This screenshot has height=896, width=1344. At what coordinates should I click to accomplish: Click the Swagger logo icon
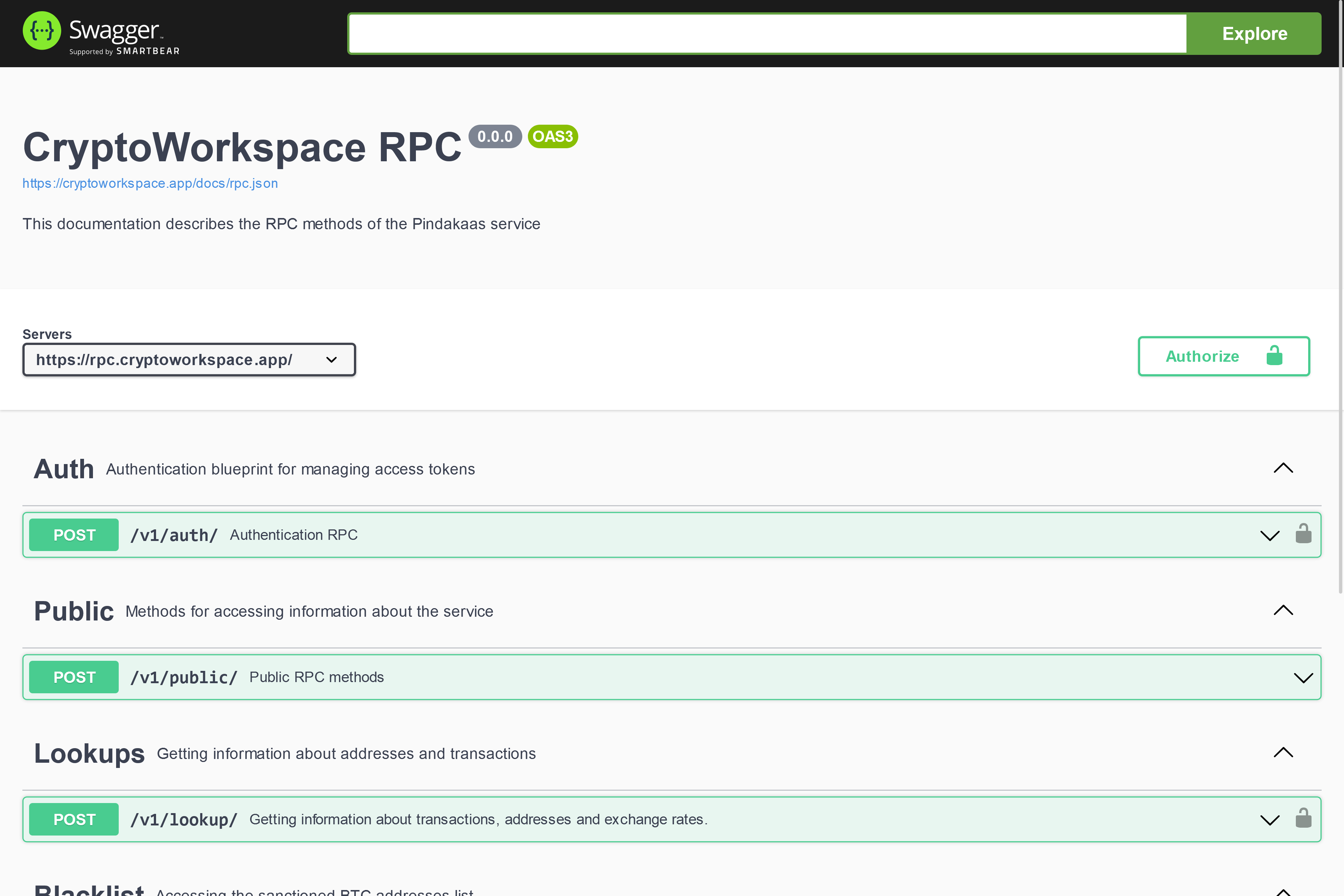pos(41,30)
